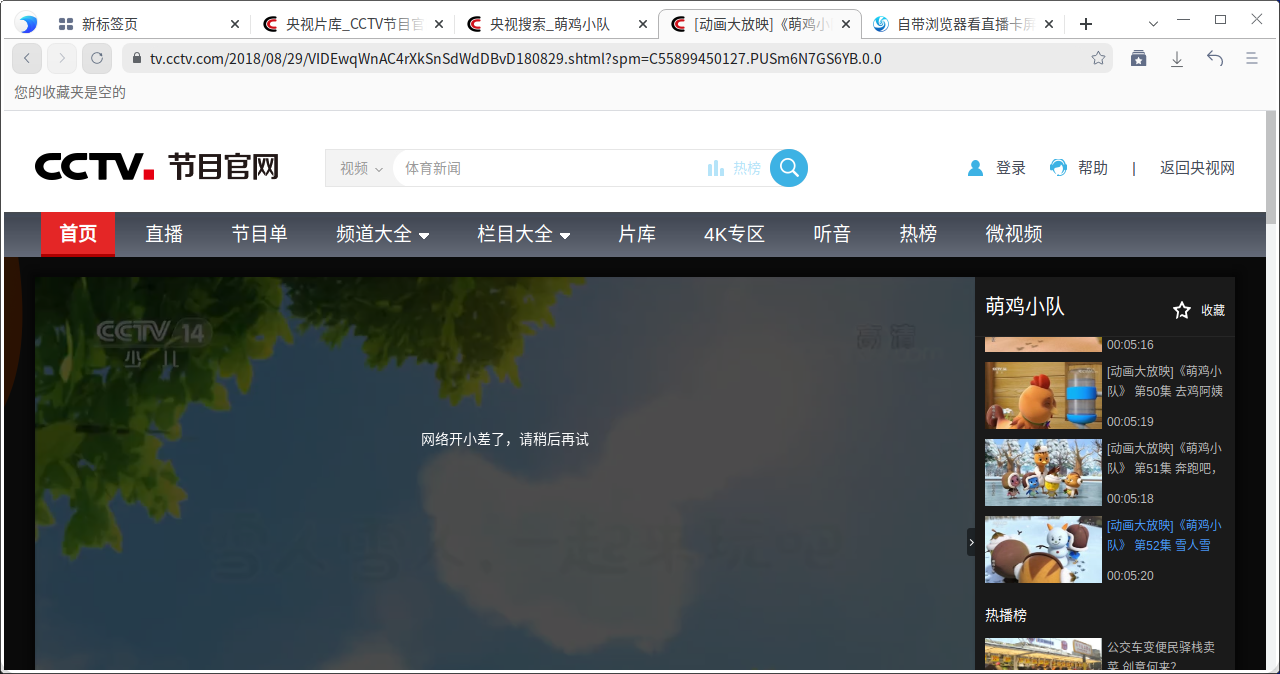1280x674 pixels.
Task: Click the CCTV 节目官网 logo
Action: point(157,167)
